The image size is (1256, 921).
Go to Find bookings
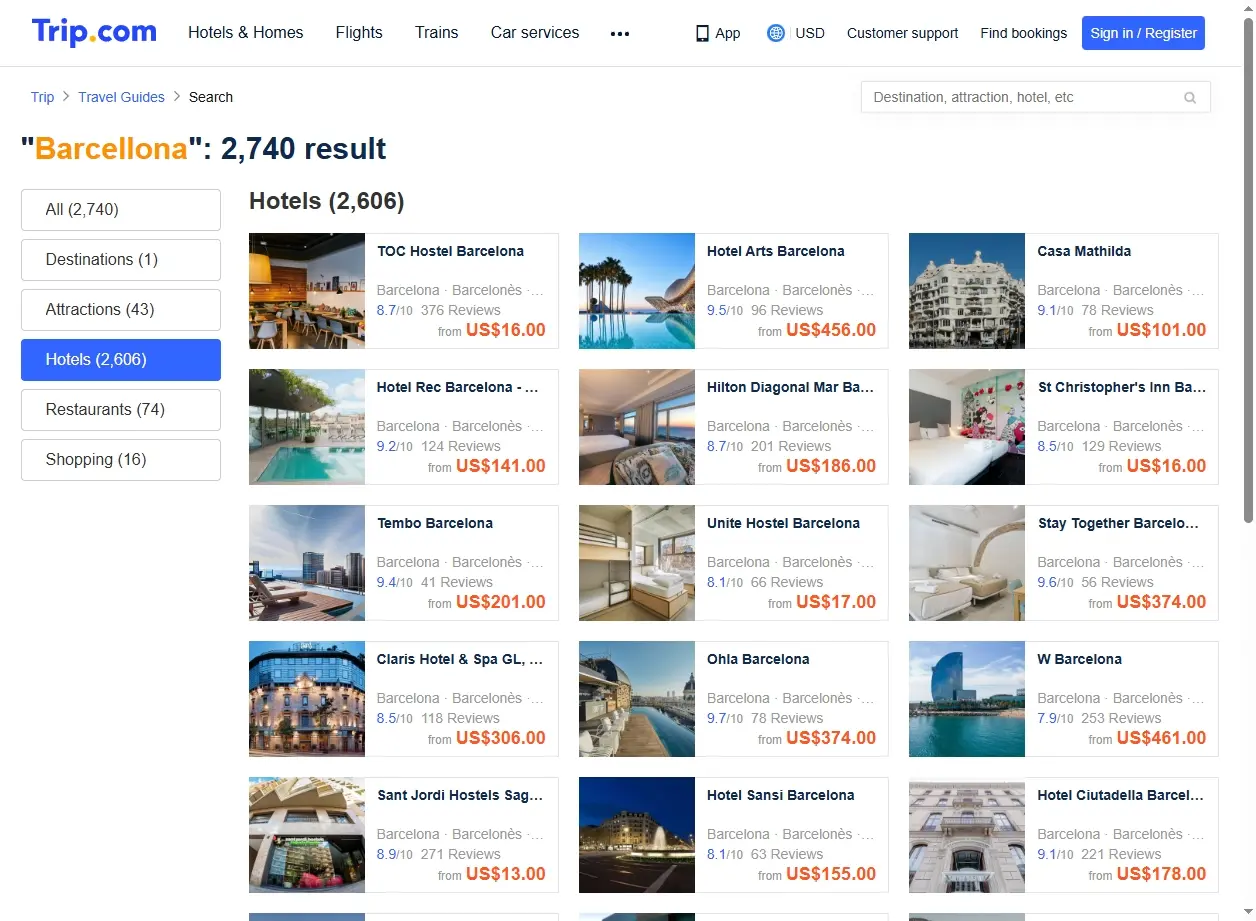1024,33
